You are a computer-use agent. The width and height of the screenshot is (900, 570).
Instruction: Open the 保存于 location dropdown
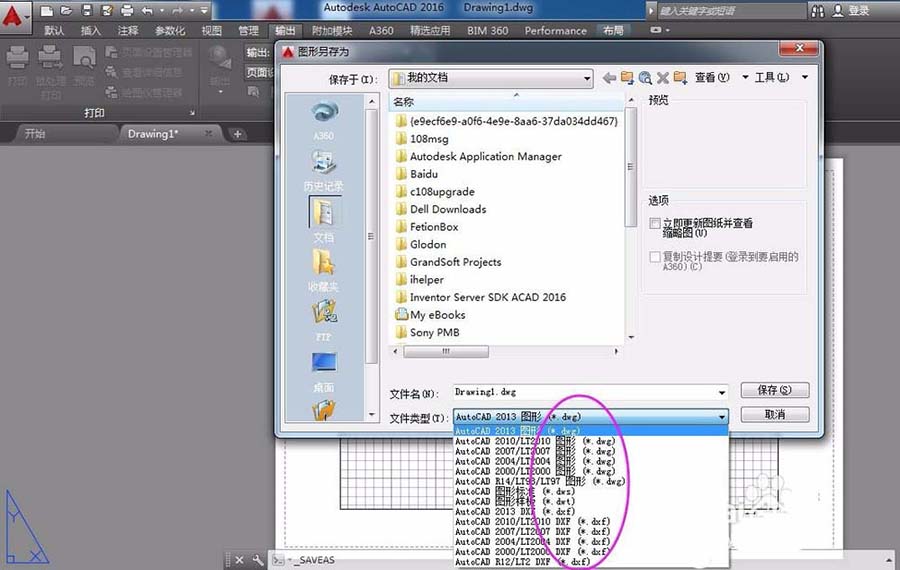point(587,79)
